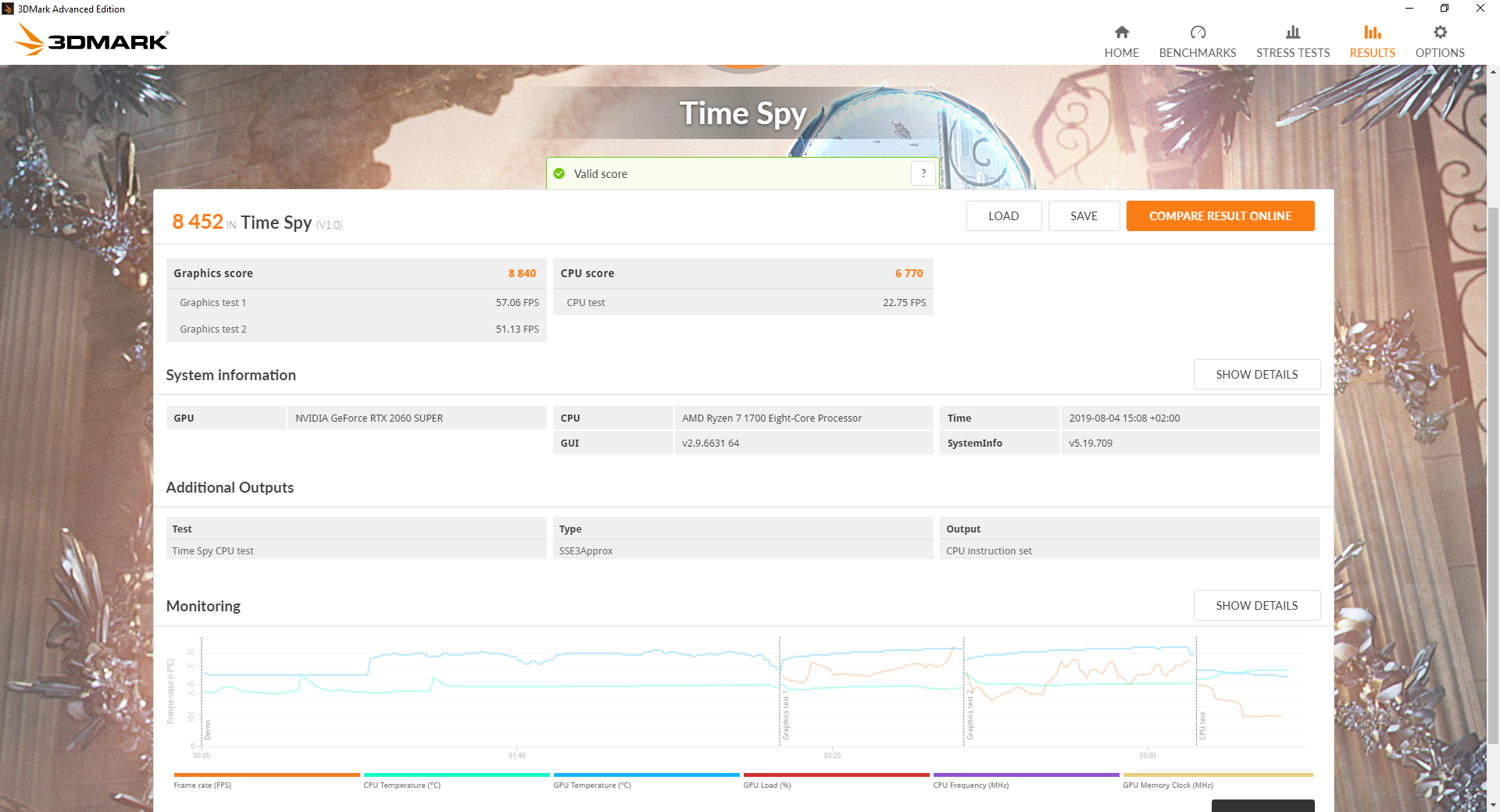Screen dimensions: 1500x812
Task: Click SystemInfo version v5.19.709
Action: (1090, 443)
